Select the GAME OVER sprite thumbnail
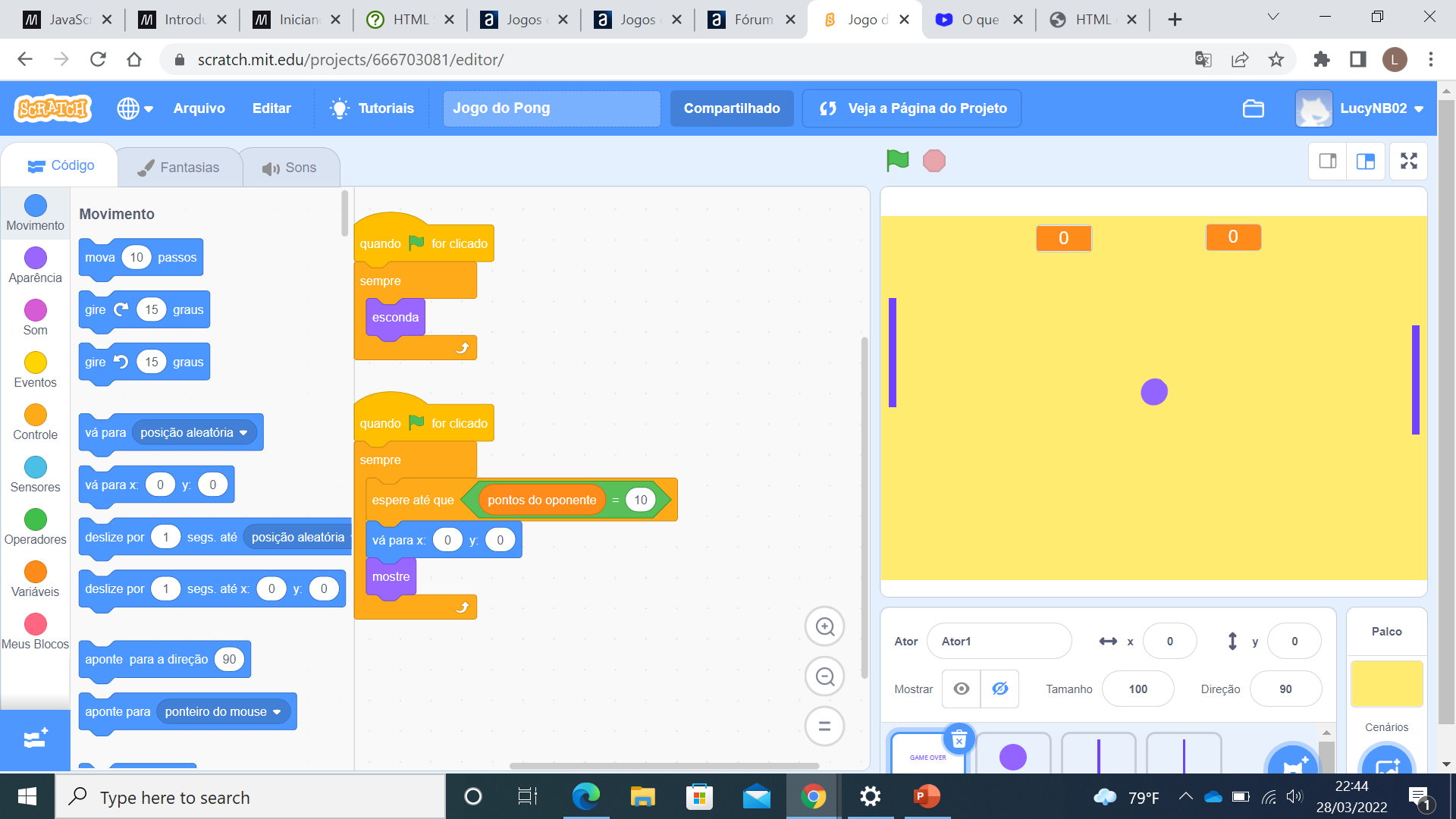1456x819 pixels. pos(928,754)
